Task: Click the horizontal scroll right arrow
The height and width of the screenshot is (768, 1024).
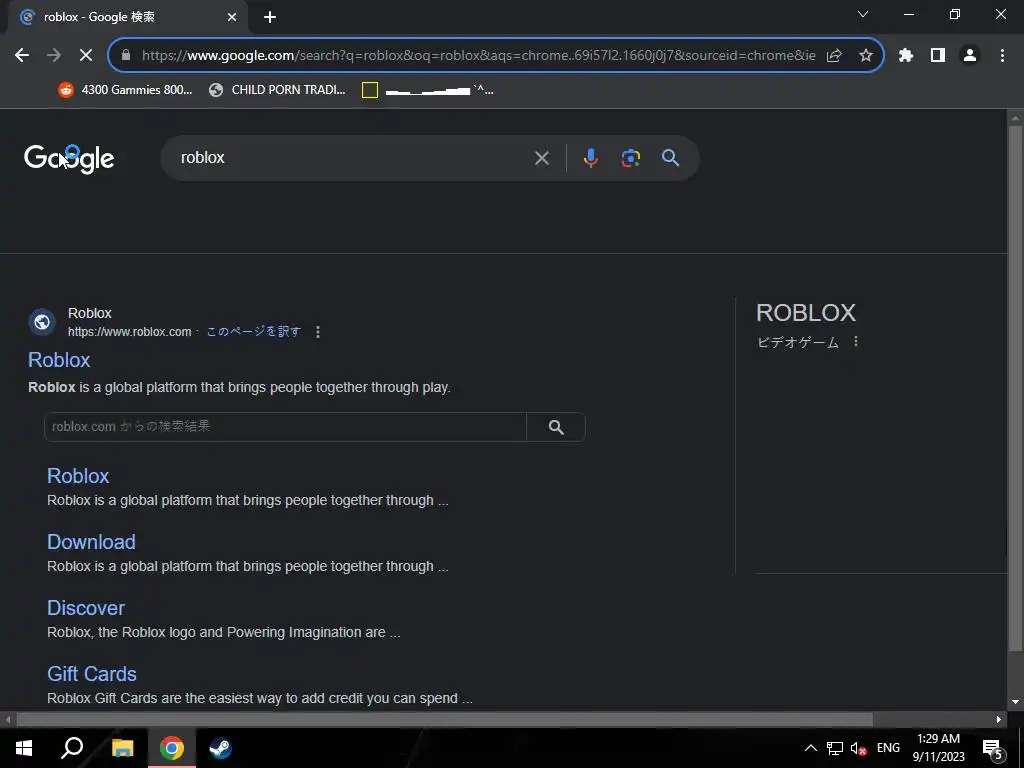Action: 999,720
